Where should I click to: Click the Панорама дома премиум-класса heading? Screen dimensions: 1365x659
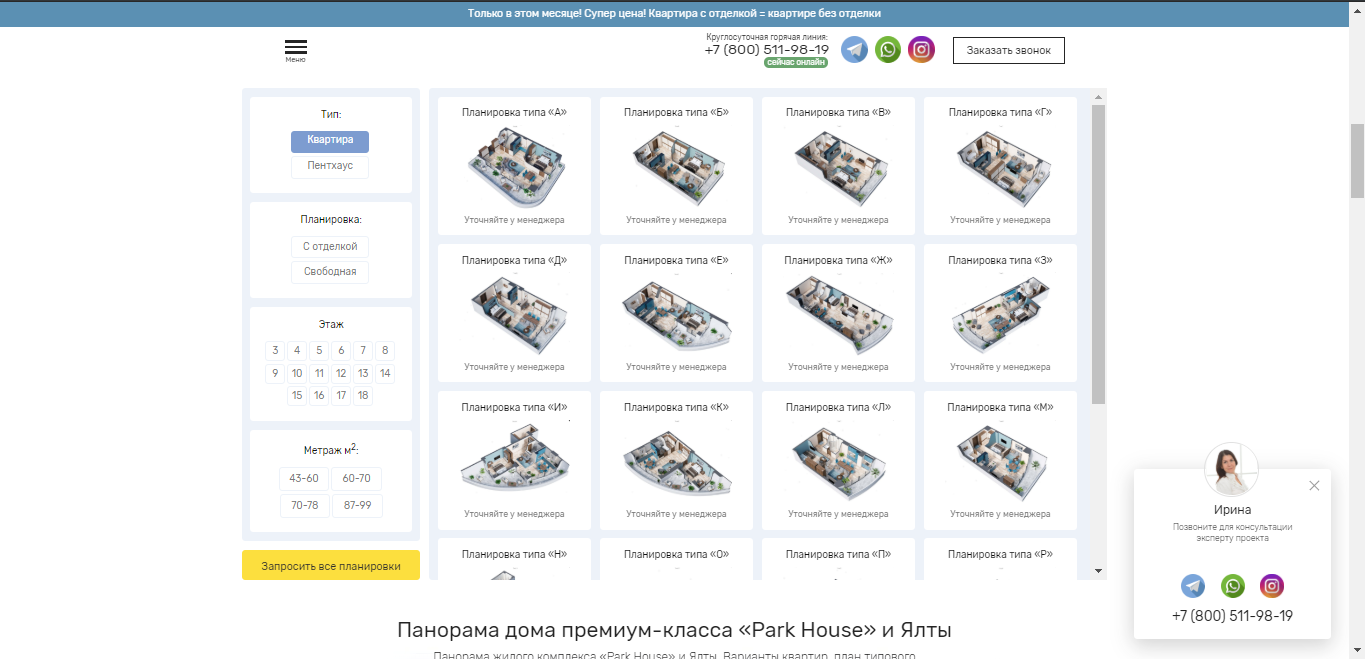coord(674,630)
